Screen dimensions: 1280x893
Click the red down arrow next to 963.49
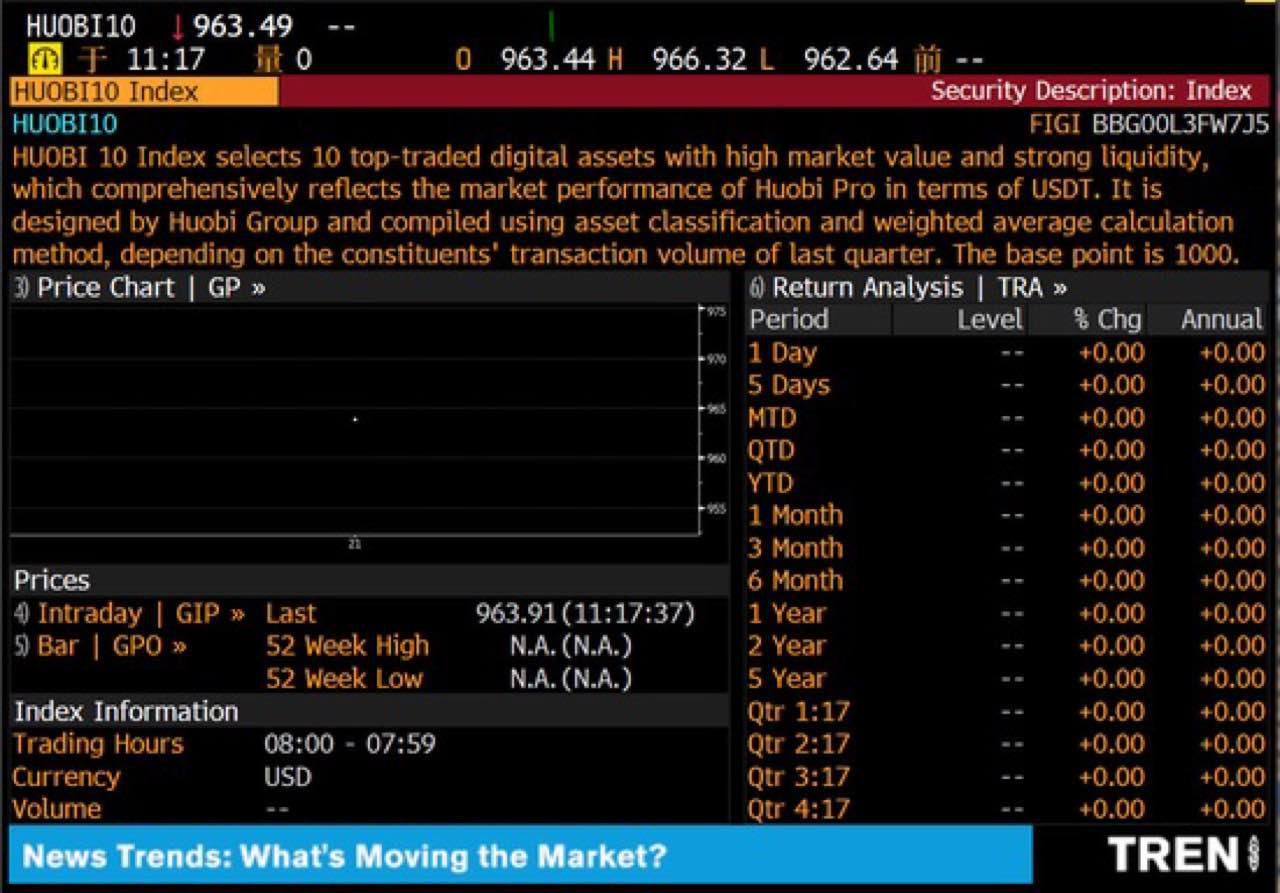pyautogui.click(x=179, y=27)
